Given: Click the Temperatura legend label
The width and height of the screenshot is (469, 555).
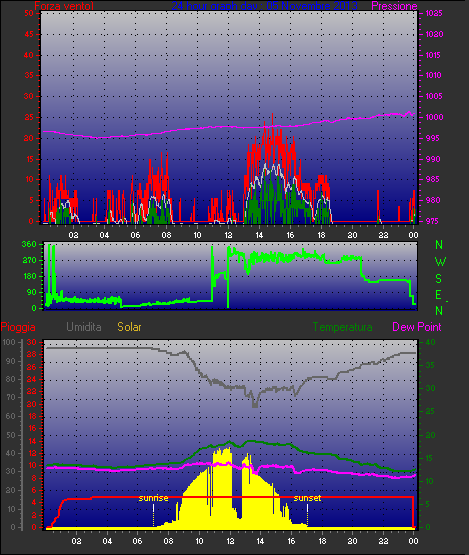Looking at the screenshot, I should click(342, 327).
